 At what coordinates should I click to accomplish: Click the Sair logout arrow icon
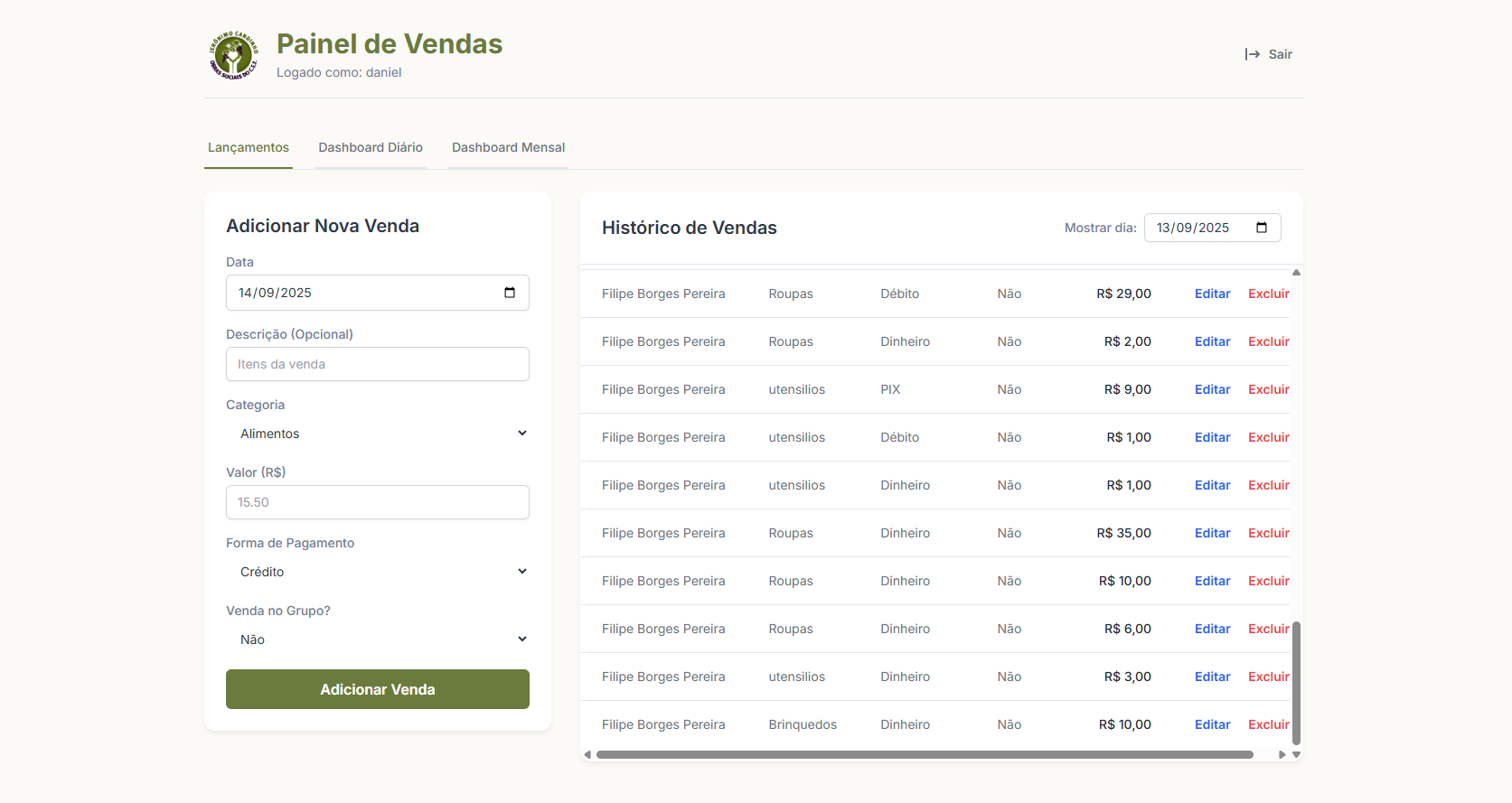coord(1253,54)
